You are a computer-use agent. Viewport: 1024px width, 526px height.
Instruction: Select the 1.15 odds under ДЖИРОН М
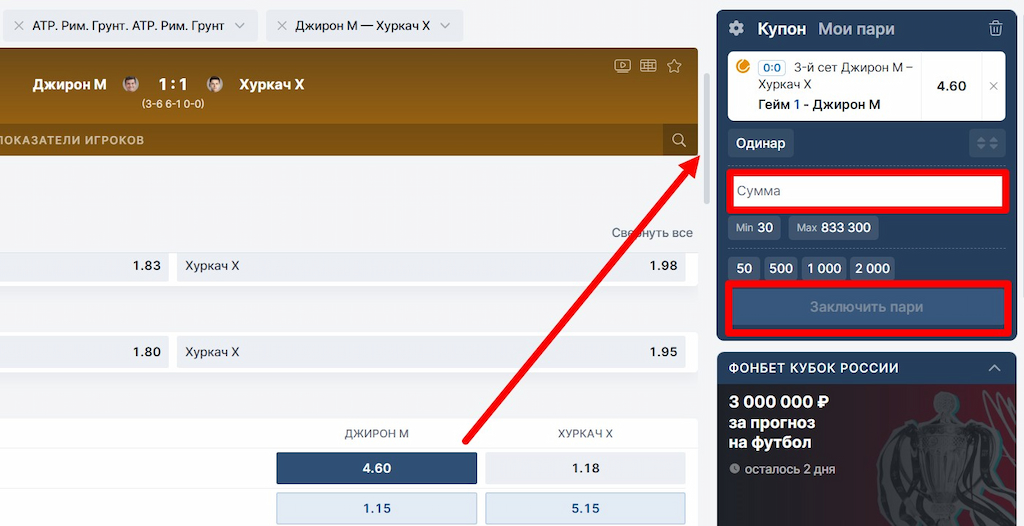click(377, 508)
